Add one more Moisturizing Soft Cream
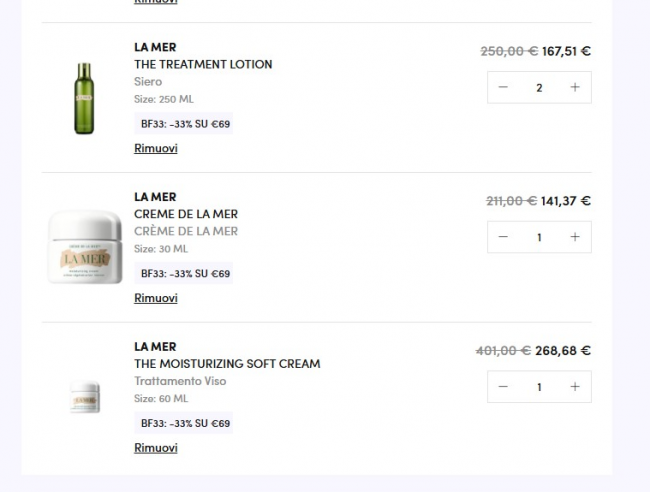The width and height of the screenshot is (650, 492). point(575,387)
